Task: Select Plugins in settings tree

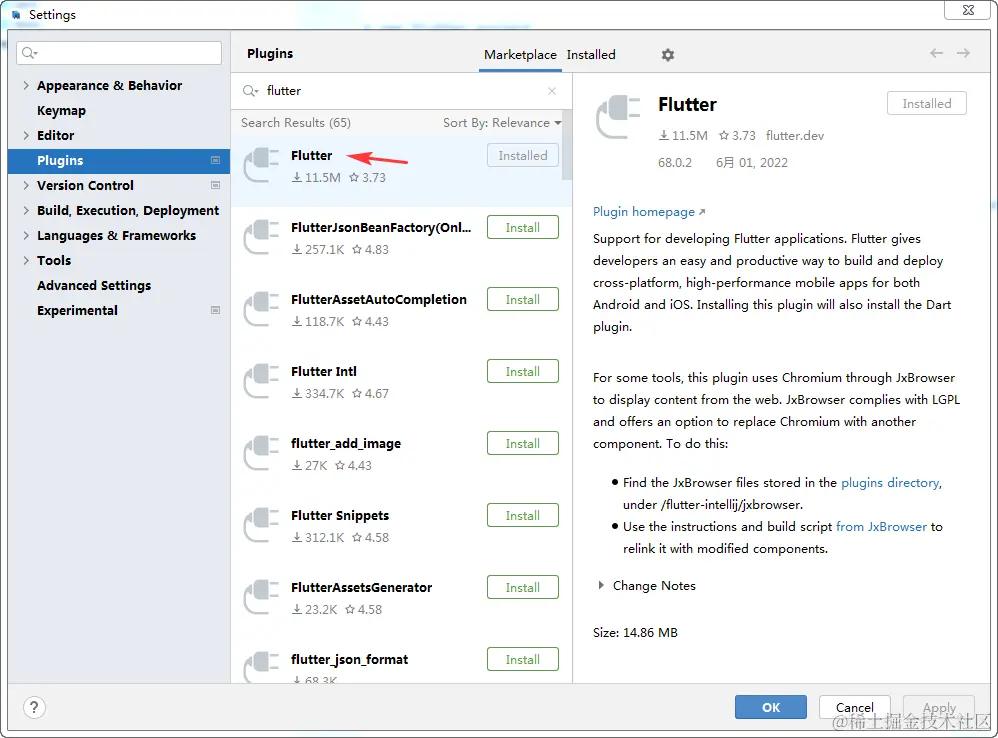Action: tap(119, 161)
